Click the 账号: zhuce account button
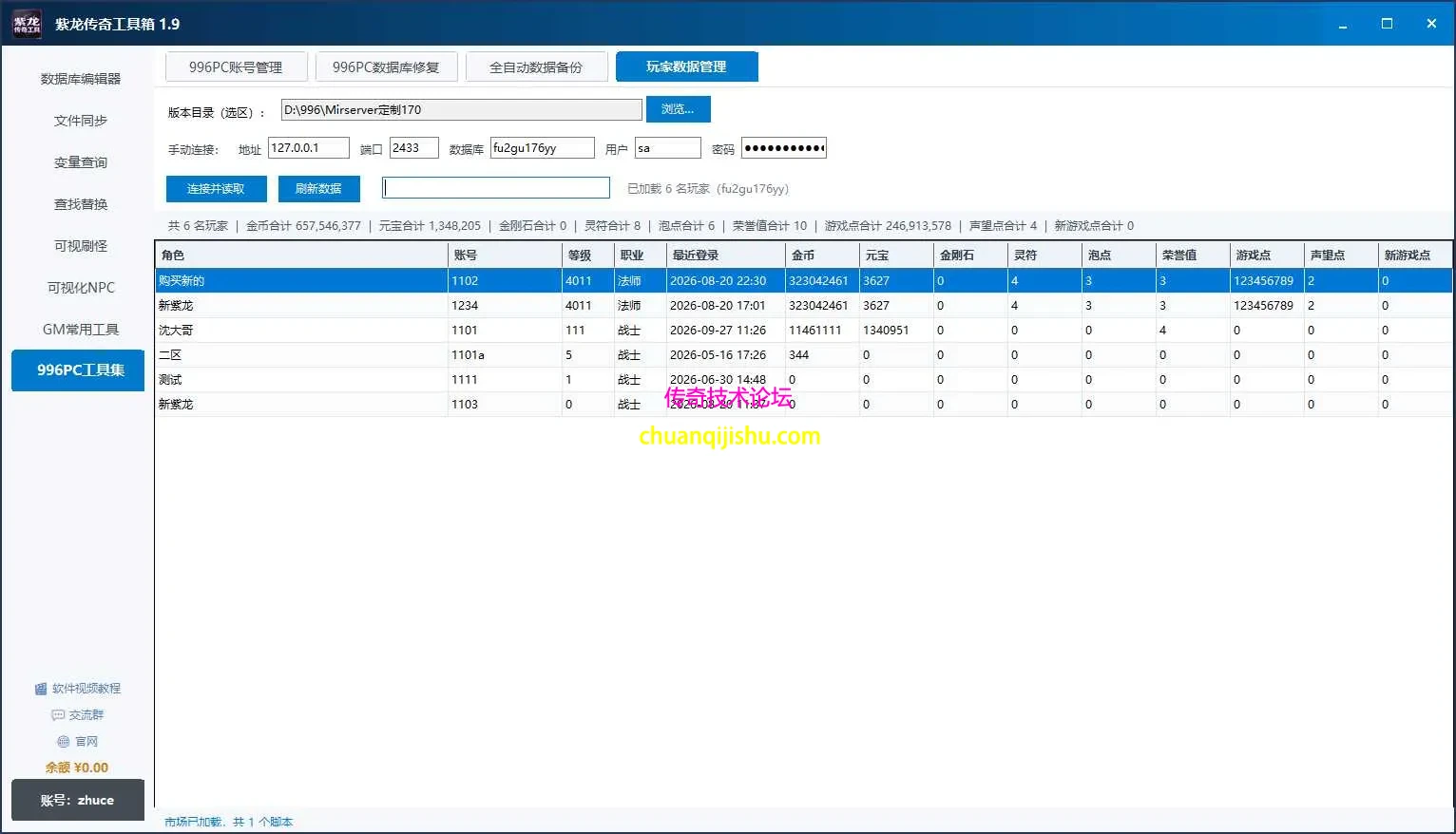The image size is (1456, 834). [78, 800]
